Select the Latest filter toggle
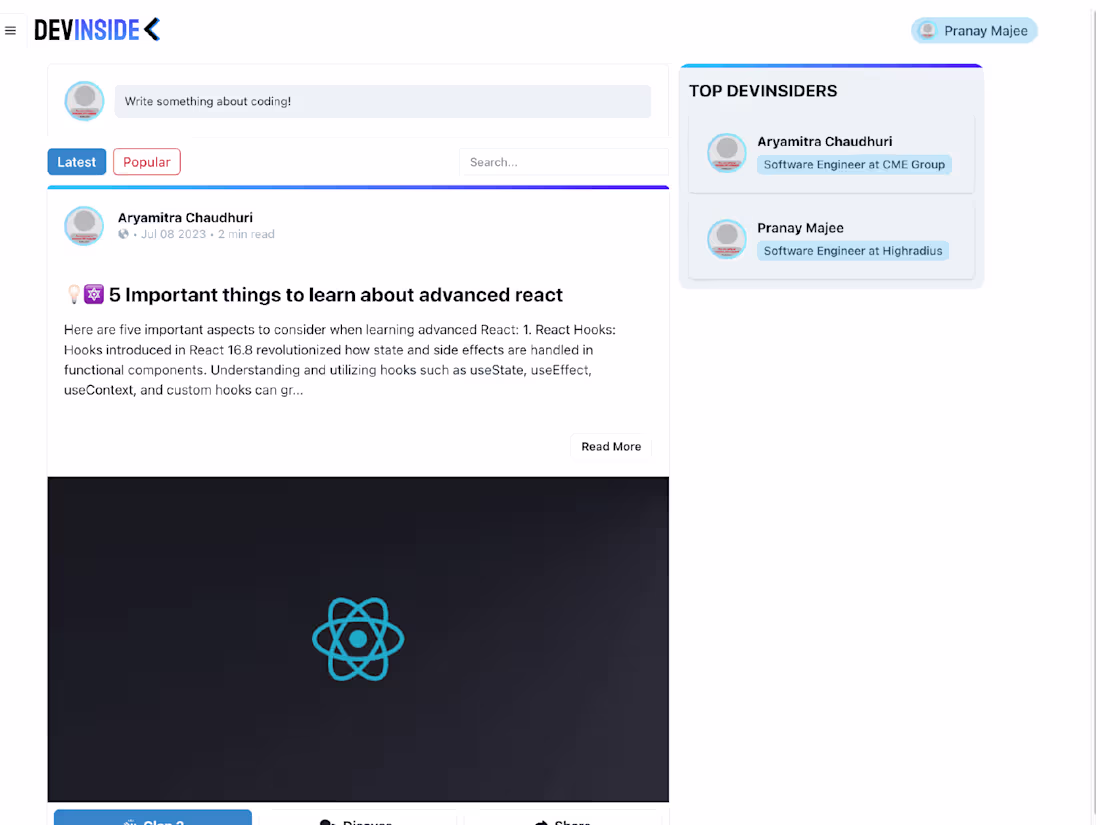This screenshot has width=1100, height=825. coord(76,161)
